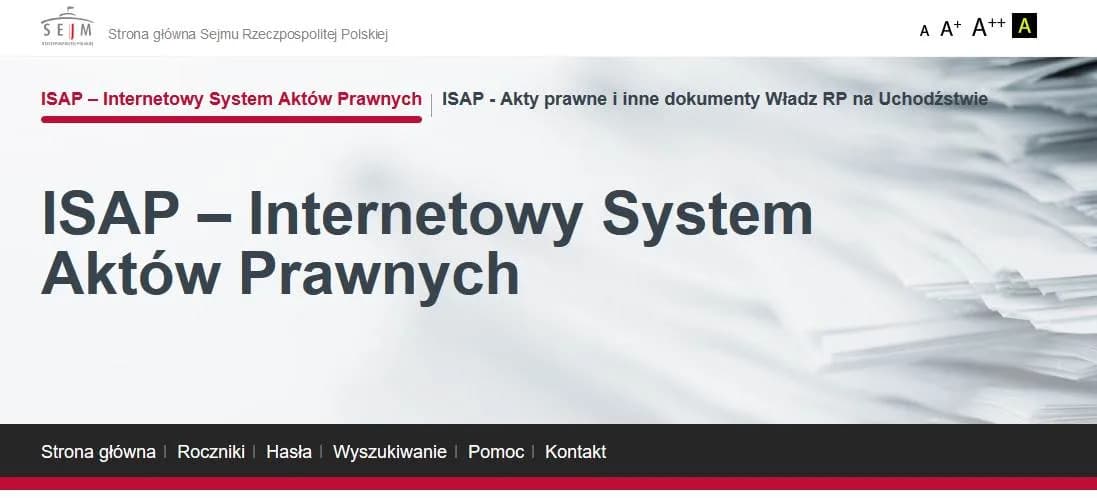
Task: Click the red stripe beneath the navigation bar
Action: click(x=548, y=483)
